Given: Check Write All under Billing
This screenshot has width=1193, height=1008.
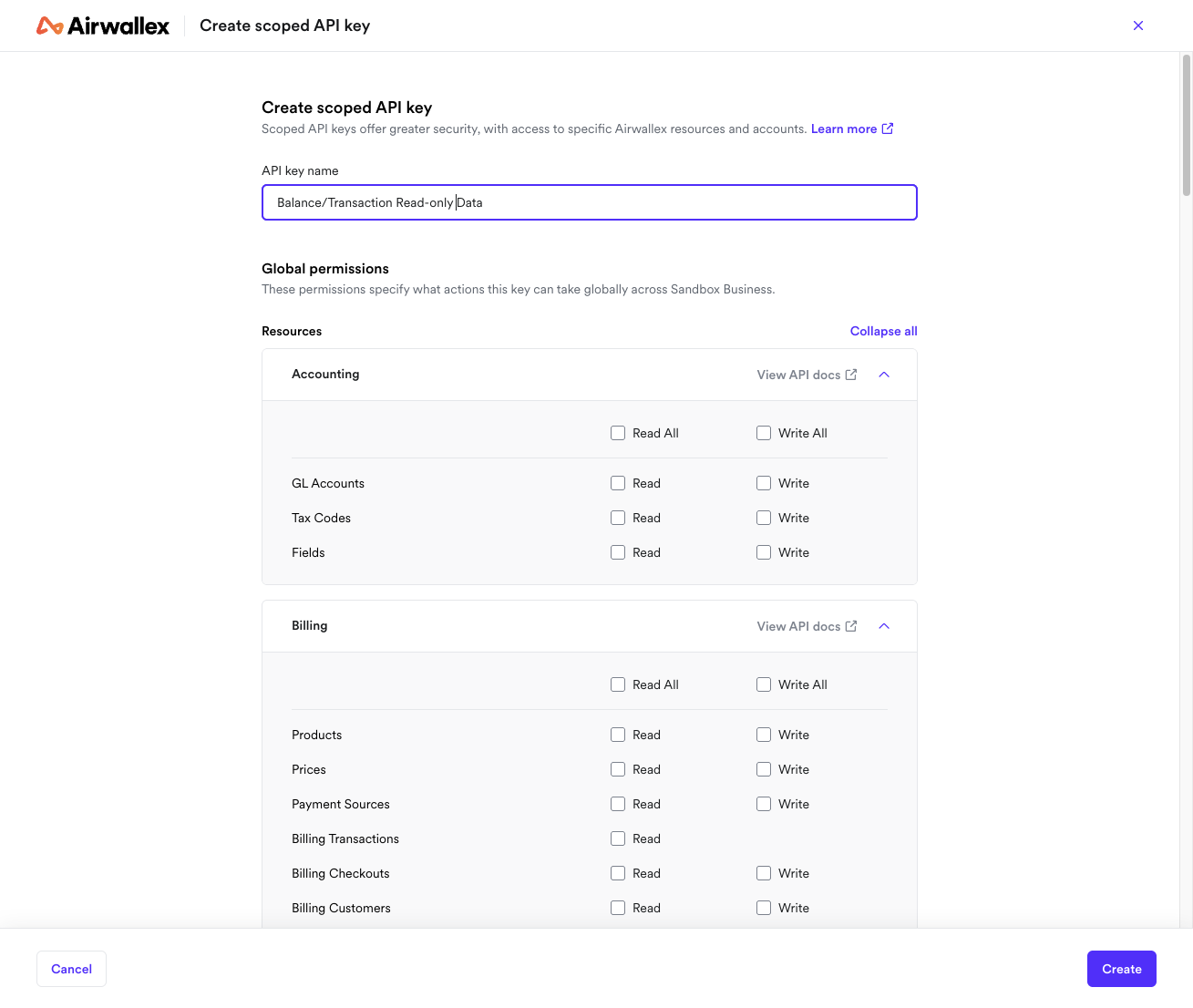Looking at the screenshot, I should pos(764,684).
